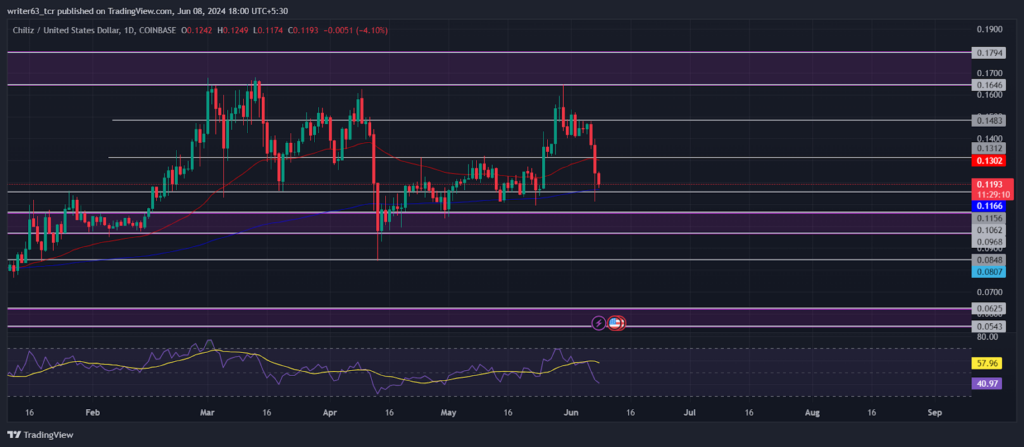The width and height of the screenshot is (1024, 447).
Task: Click the open value O0.1242
Action: point(197,31)
